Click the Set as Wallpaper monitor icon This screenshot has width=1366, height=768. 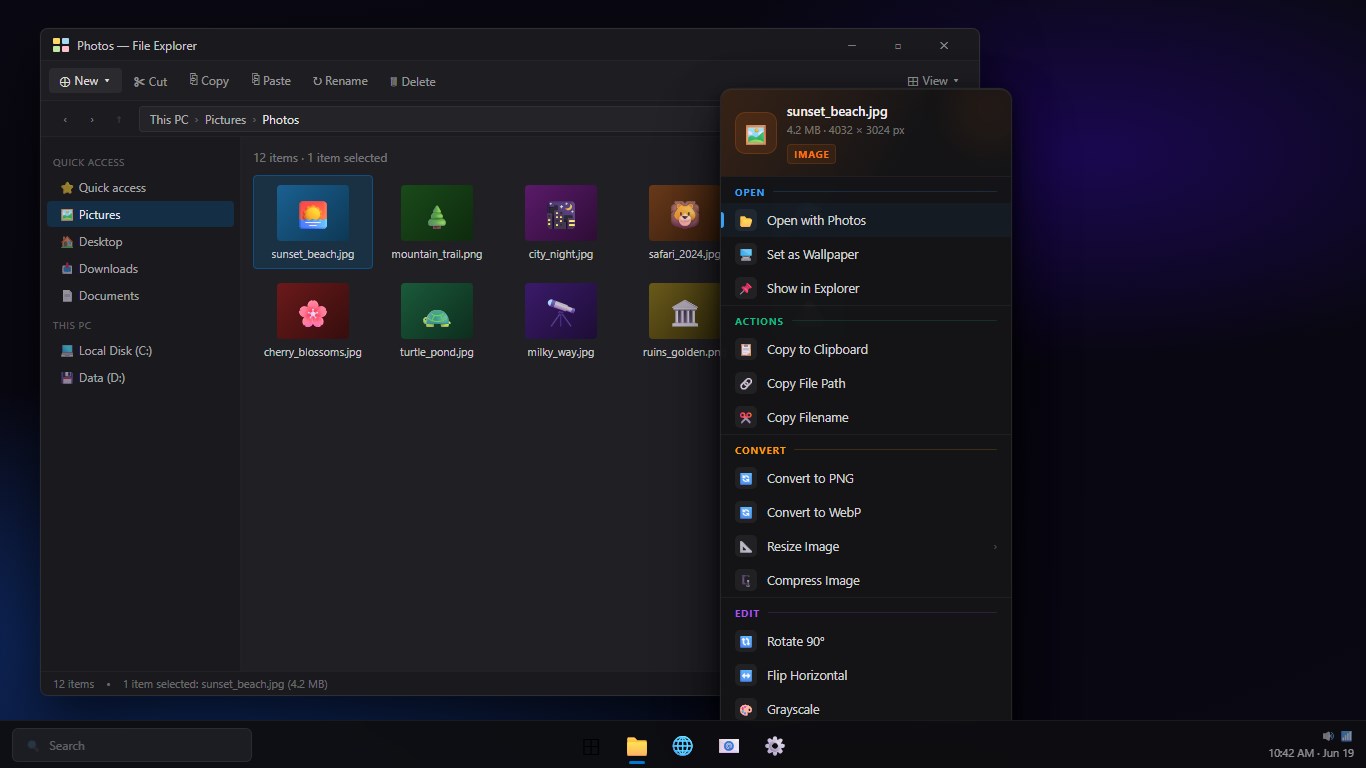746,255
